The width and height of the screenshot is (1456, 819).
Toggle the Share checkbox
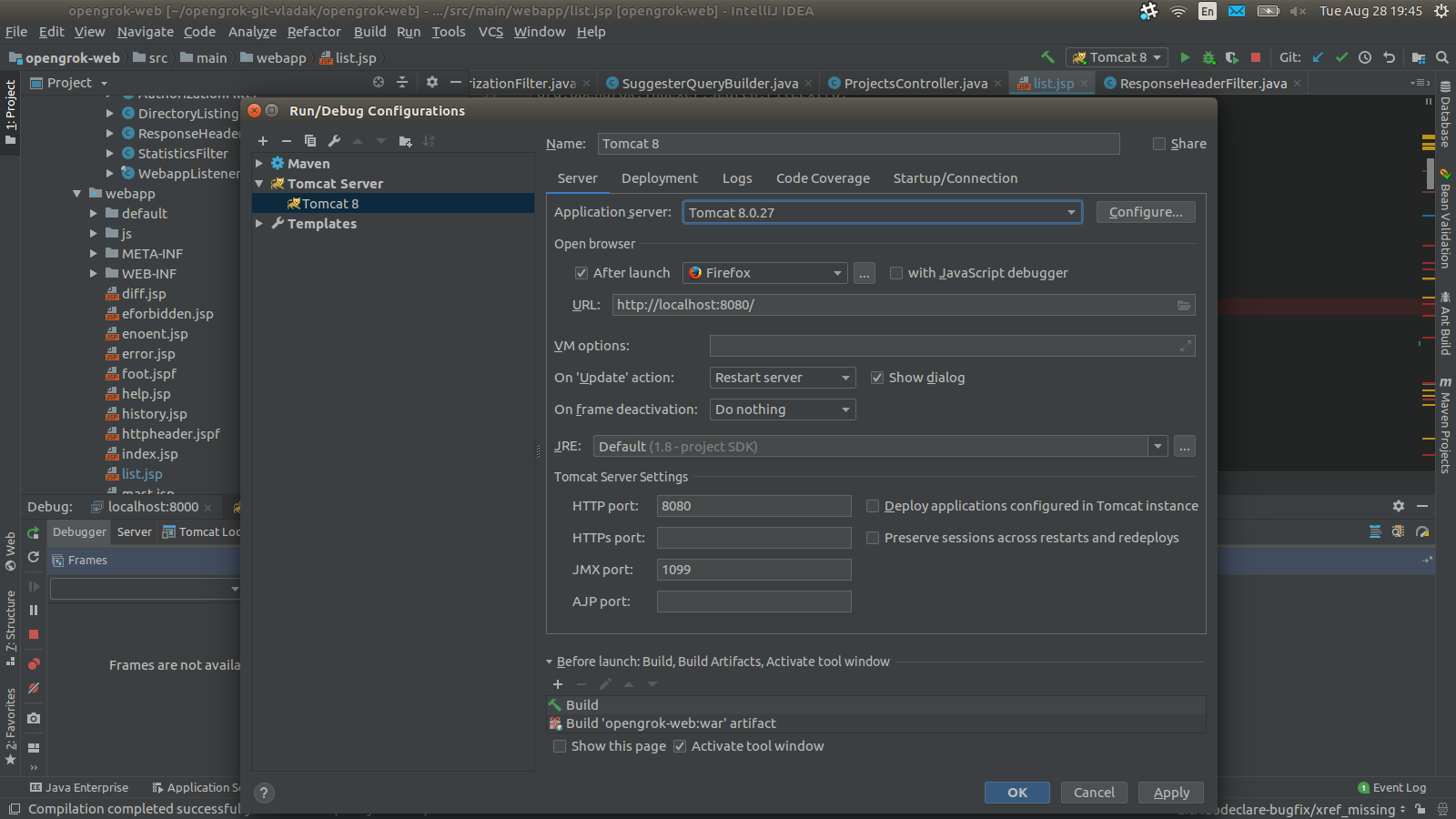click(x=1159, y=144)
